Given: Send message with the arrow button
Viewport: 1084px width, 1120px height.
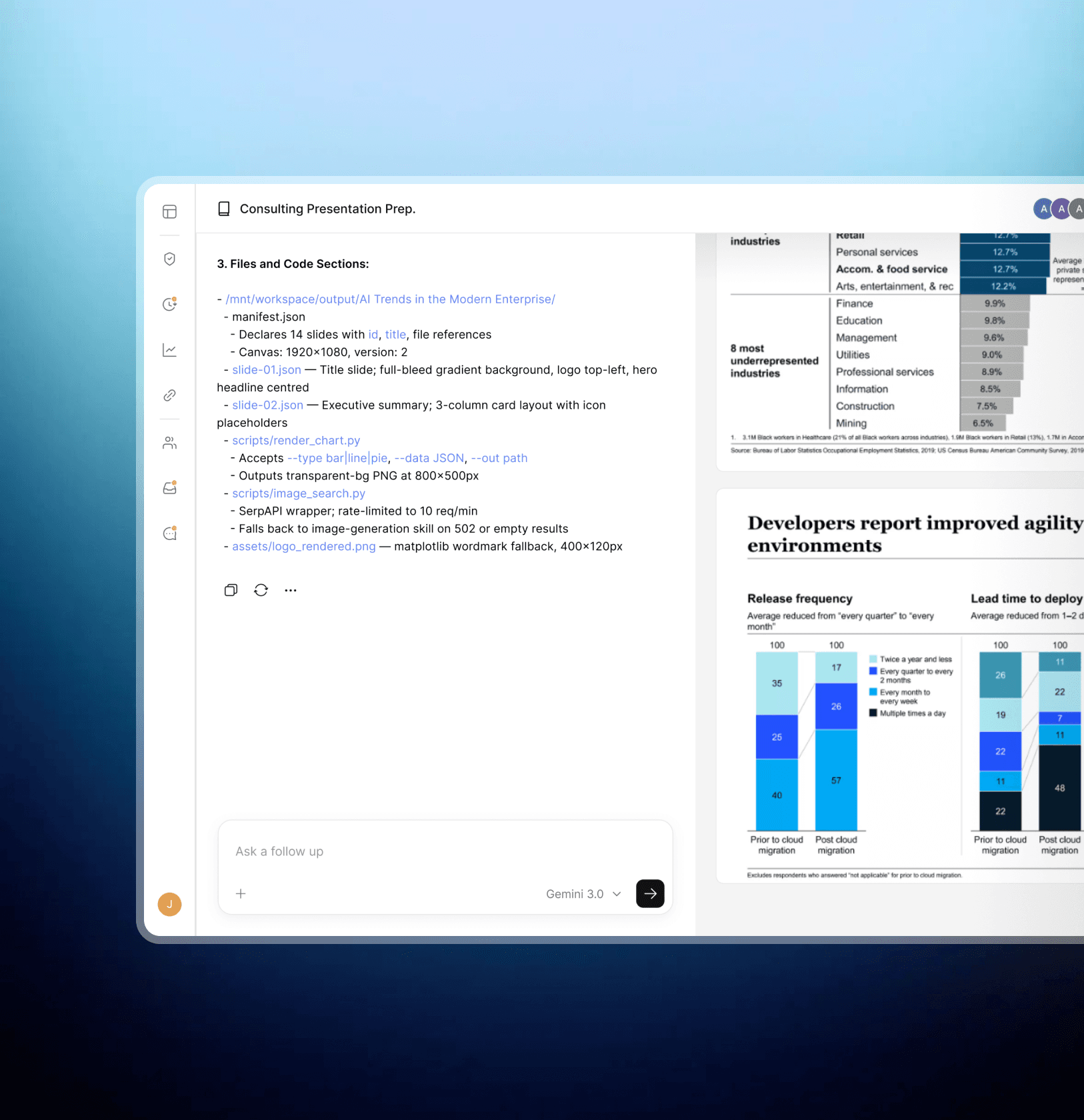Looking at the screenshot, I should click(x=650, y=894).
